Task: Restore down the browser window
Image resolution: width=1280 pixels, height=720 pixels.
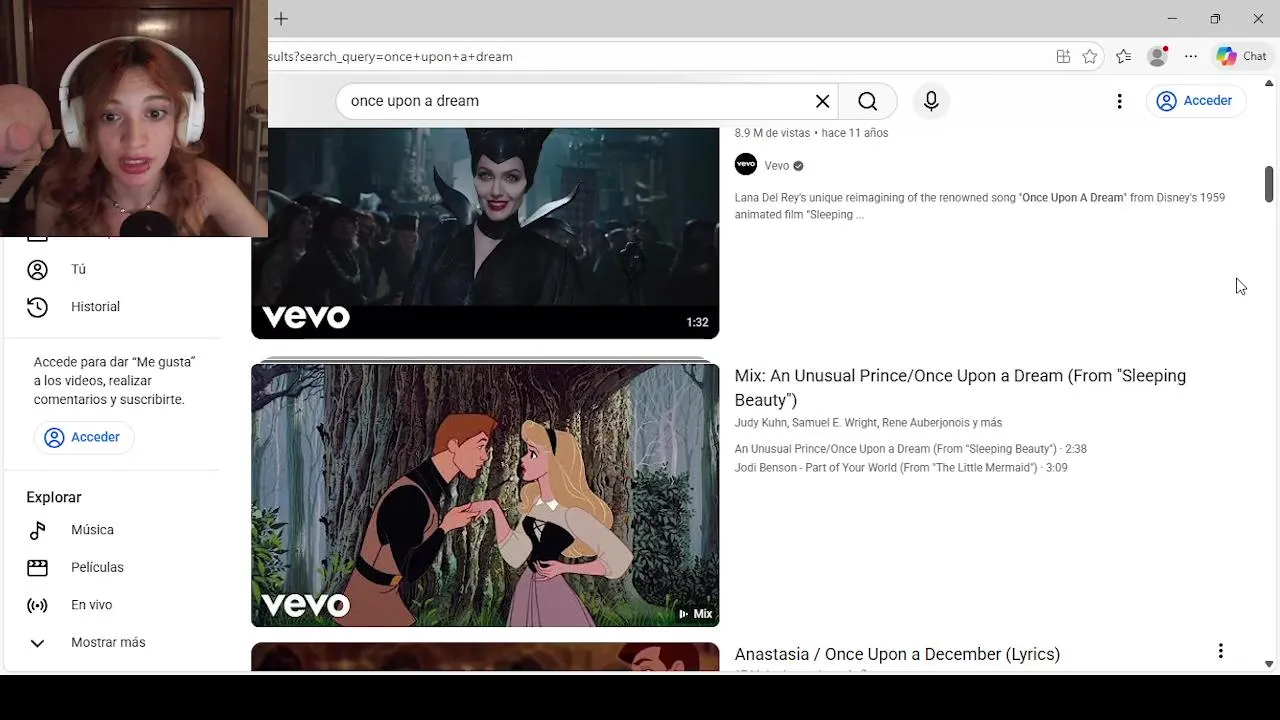Action: [1215, 19]
